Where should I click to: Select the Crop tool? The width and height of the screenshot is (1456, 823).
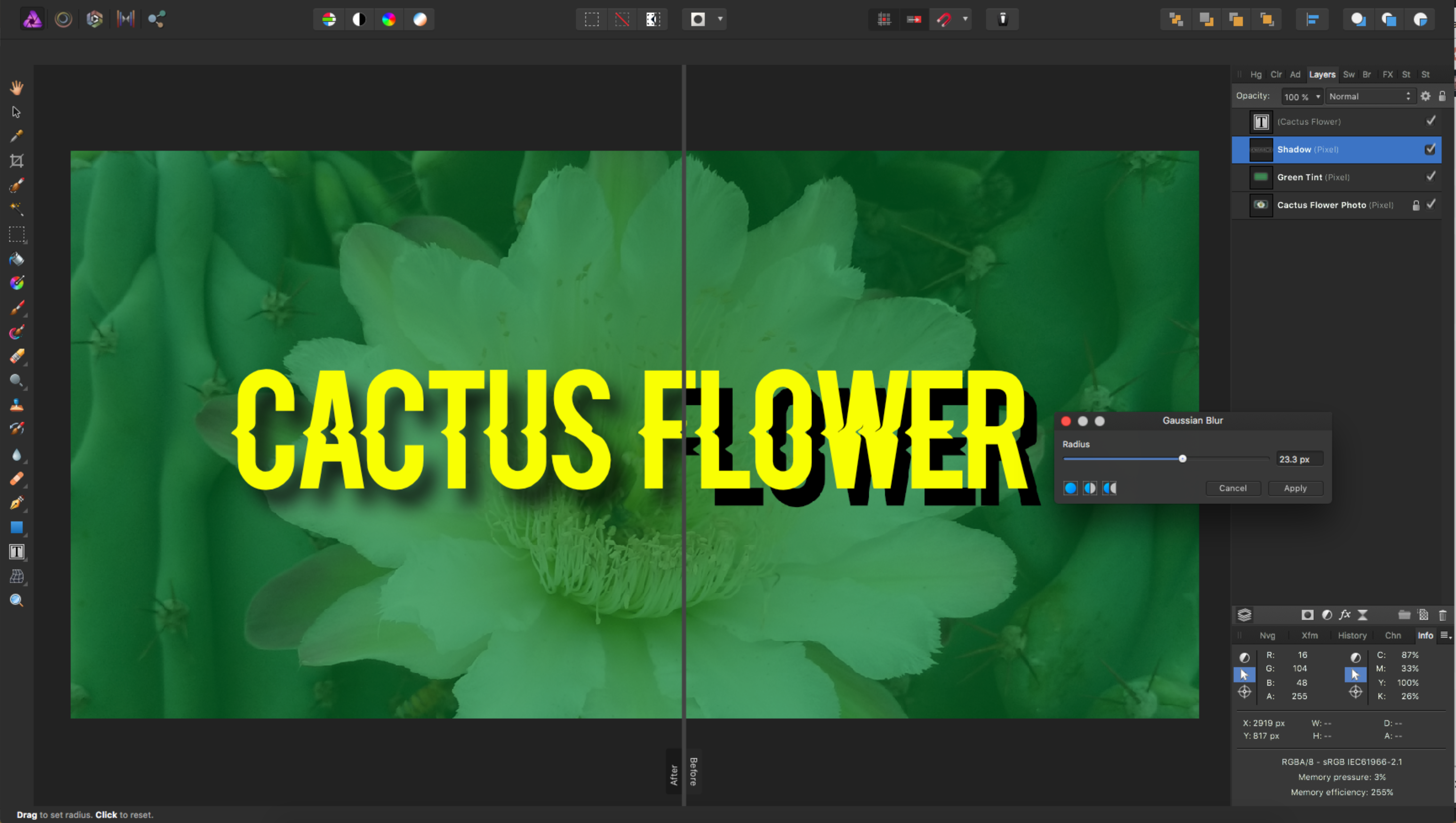pyautogui.click(x=16, y=161)
